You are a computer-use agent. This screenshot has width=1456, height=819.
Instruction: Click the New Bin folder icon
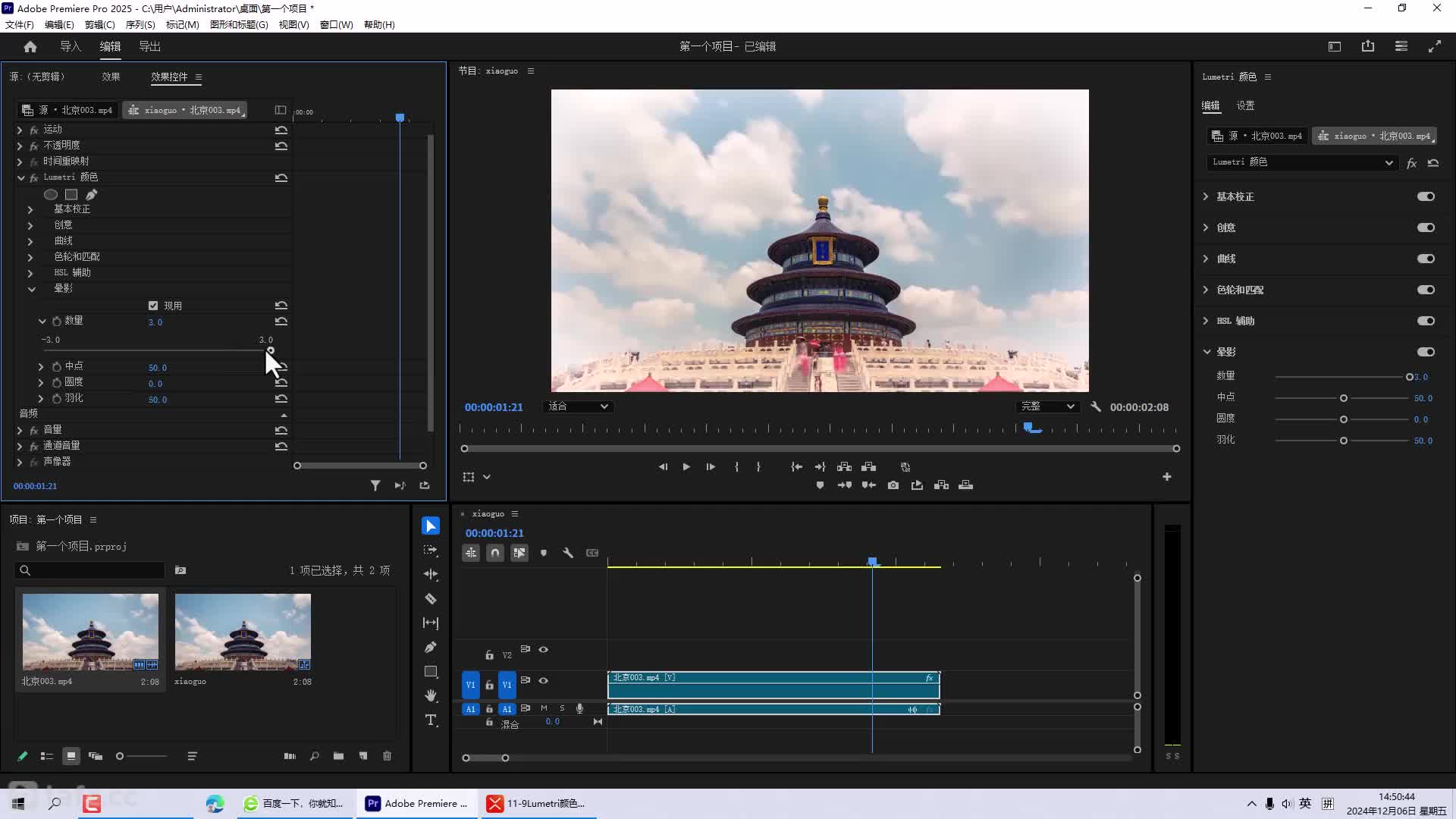click(338, 756)
